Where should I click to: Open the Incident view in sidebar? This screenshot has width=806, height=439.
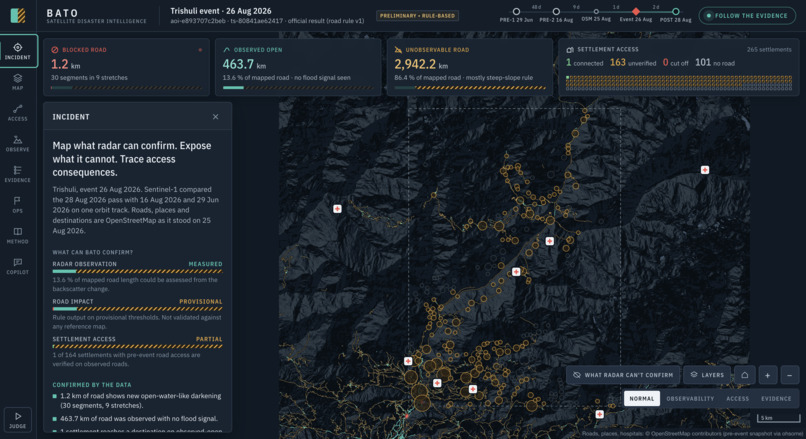pyautogui.click(x=18, y=51)
